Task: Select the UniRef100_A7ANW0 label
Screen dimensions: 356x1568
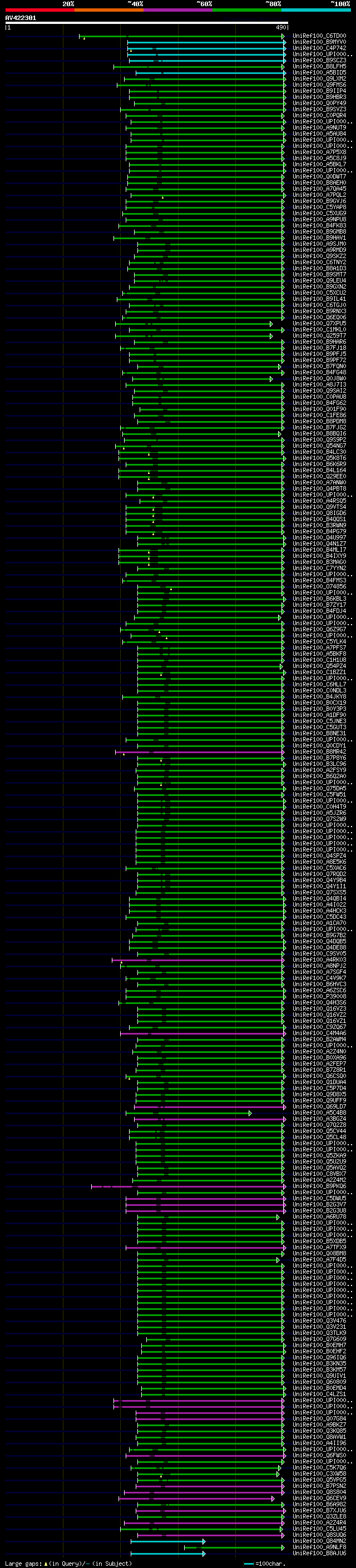Action: coord(319,483)
